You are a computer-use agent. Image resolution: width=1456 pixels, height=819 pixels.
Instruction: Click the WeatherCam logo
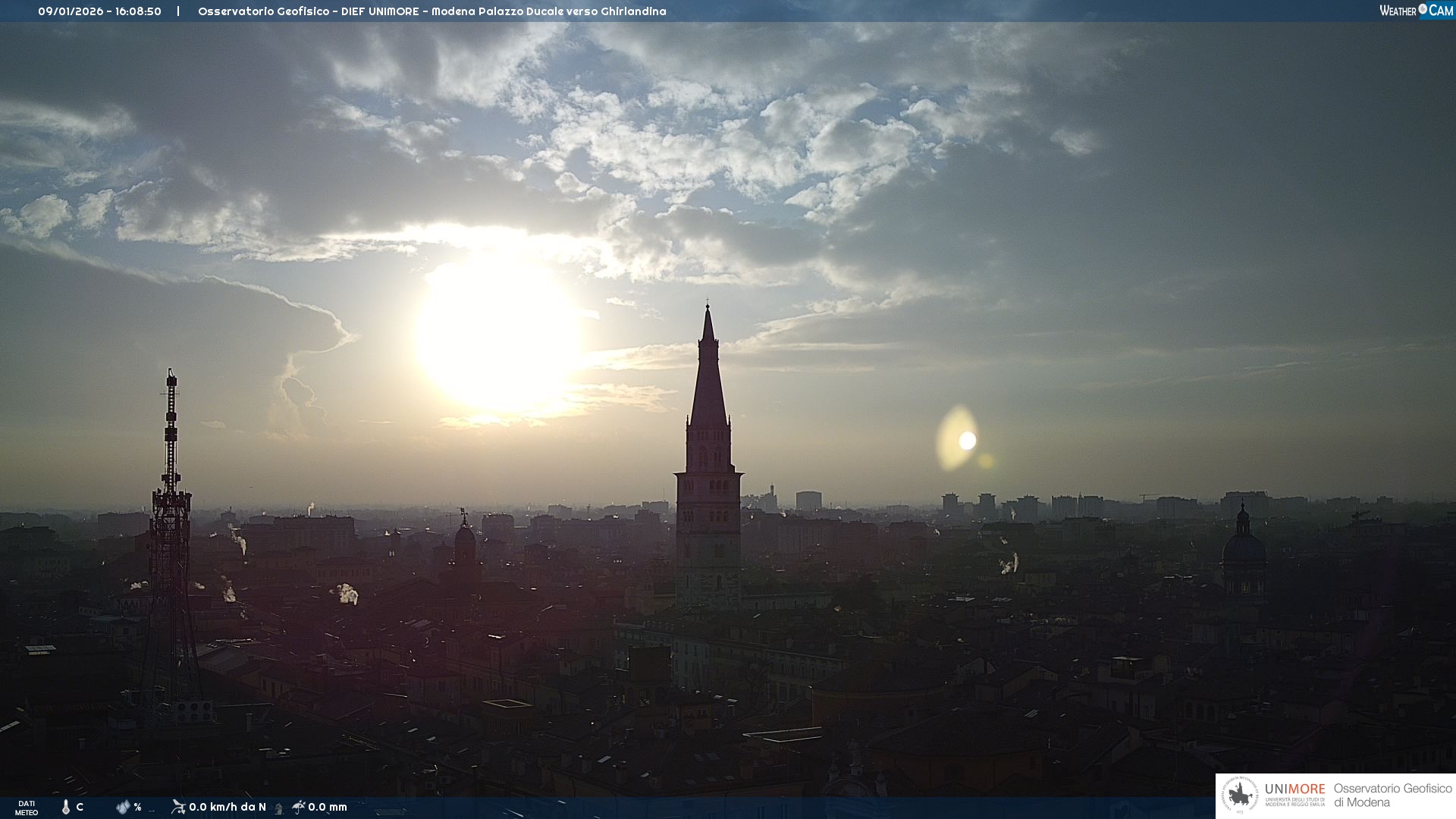tap(1415, 11)
